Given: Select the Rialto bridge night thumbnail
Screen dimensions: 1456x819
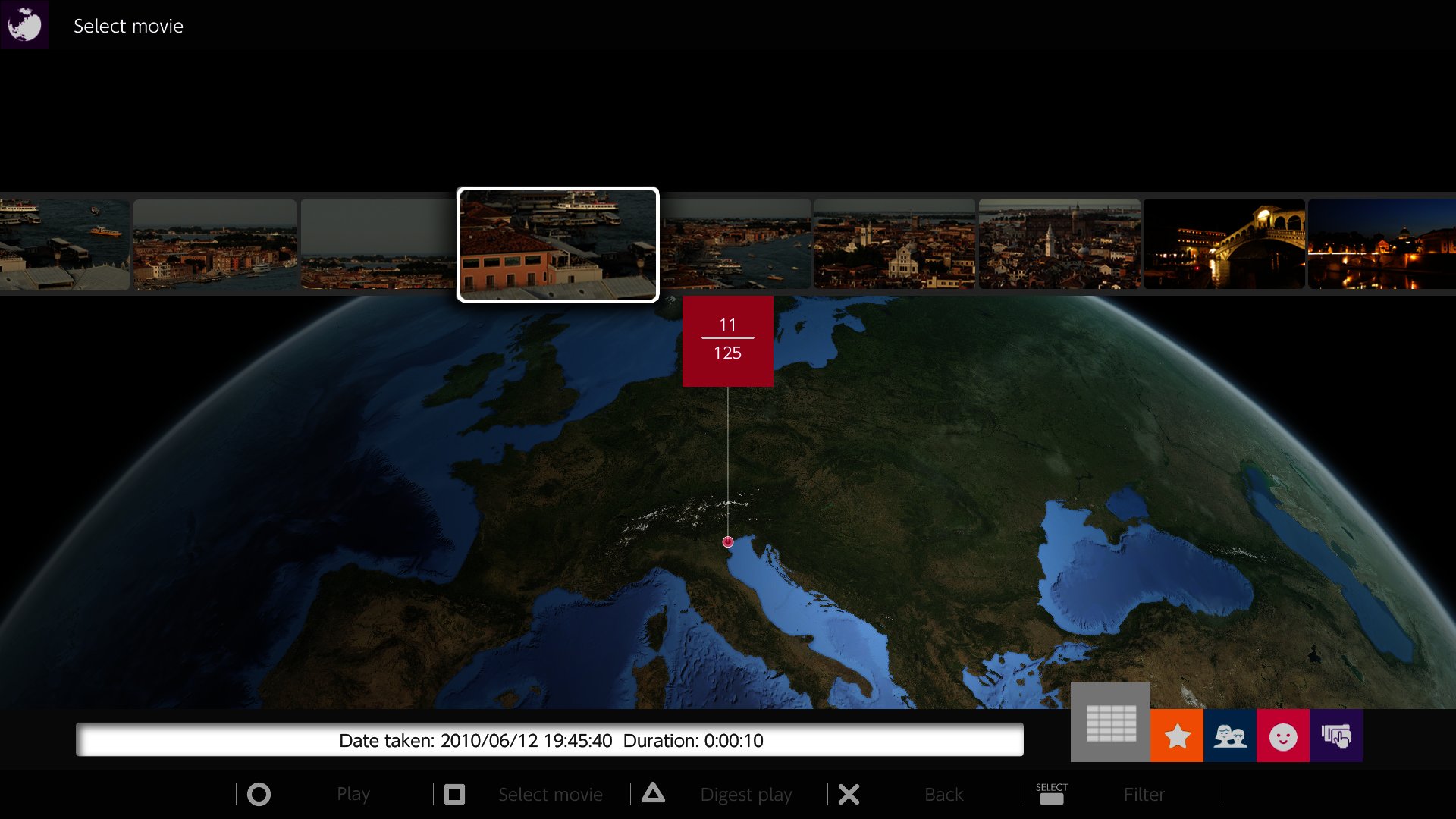Looking at the screenshot, I should click(x=1224, y=243).
